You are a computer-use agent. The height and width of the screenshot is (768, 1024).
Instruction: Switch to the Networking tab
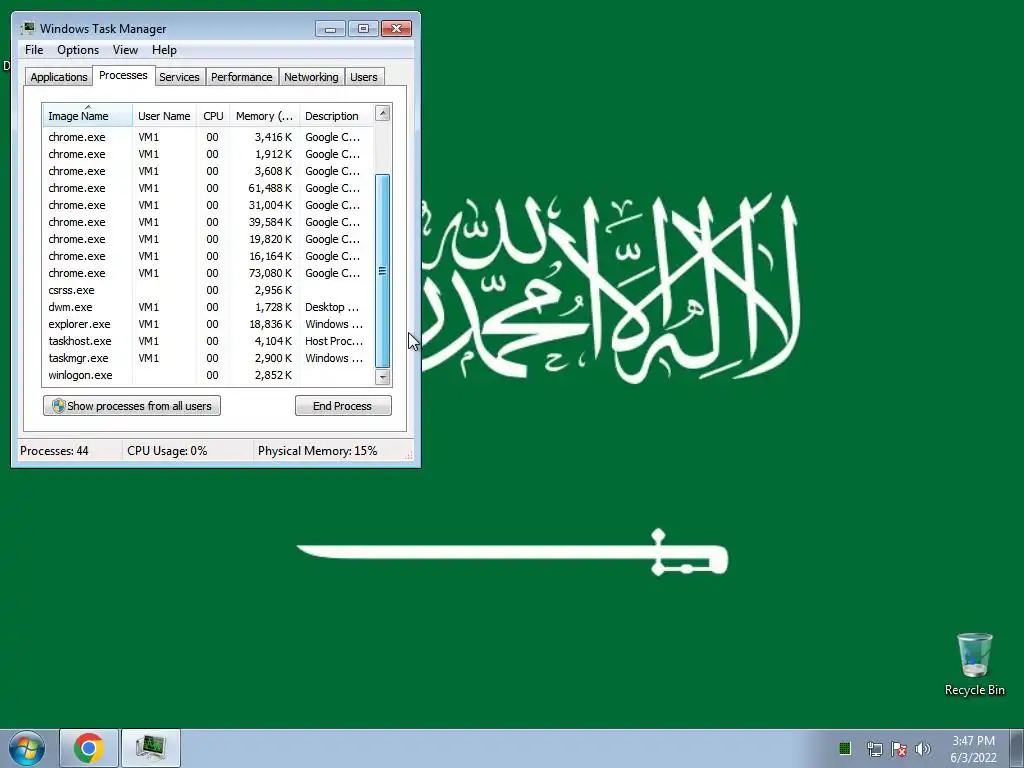pyautogui.click(x=312, y=77)
